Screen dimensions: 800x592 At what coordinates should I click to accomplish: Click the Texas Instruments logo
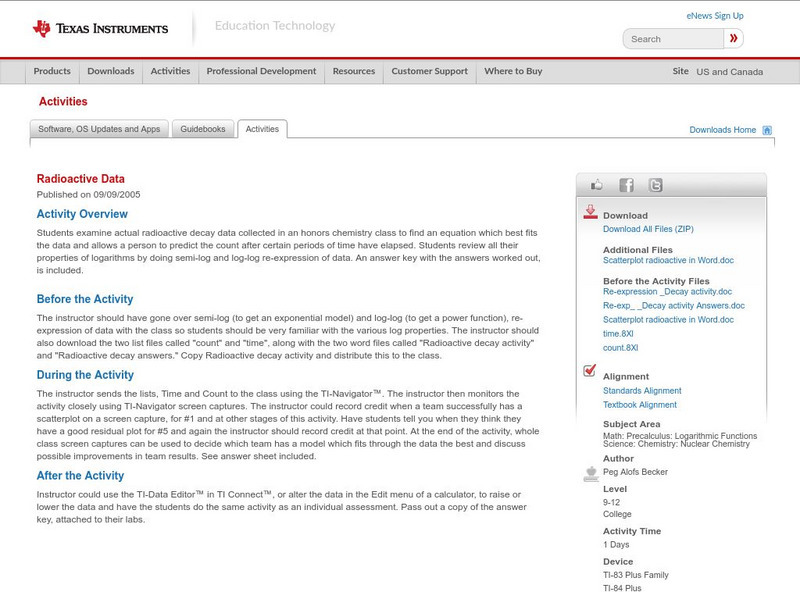100,28
